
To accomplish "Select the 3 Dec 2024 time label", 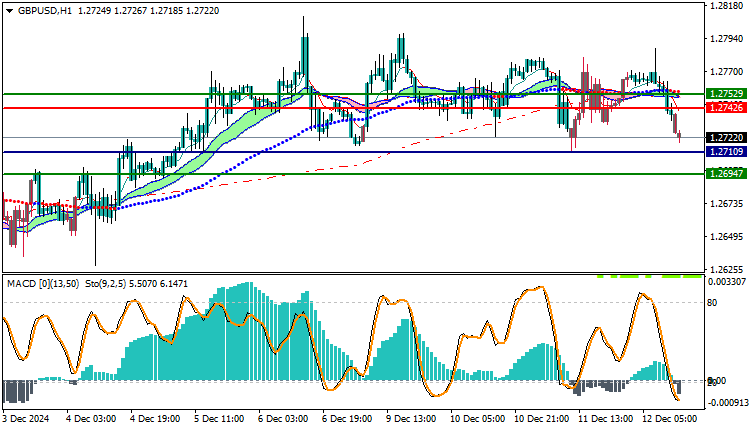I will coord(26,419).
